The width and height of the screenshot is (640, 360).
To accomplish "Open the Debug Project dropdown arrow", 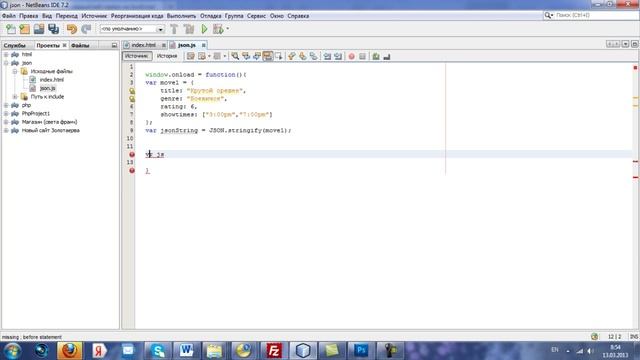I will point(227,29).
